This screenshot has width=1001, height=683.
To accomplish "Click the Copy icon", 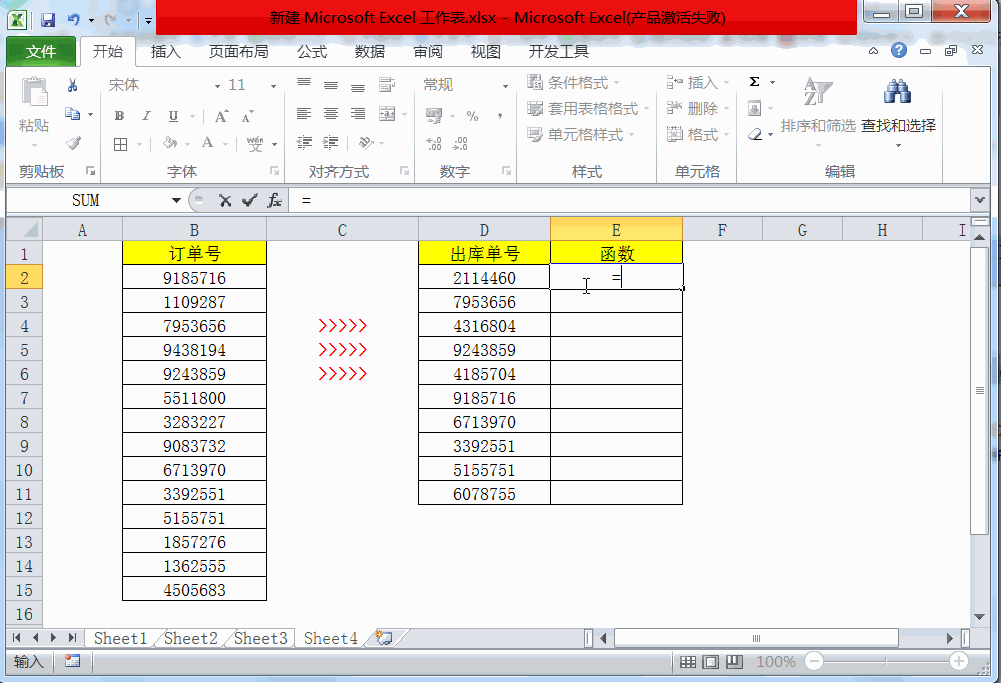I will [72, 114].
